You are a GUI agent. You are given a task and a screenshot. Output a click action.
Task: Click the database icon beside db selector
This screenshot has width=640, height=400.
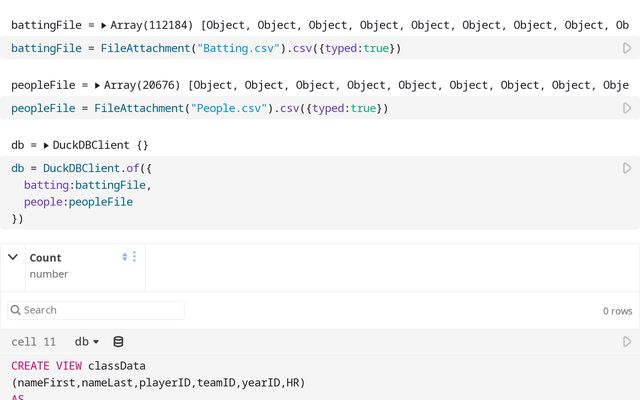tap(118, 342)
